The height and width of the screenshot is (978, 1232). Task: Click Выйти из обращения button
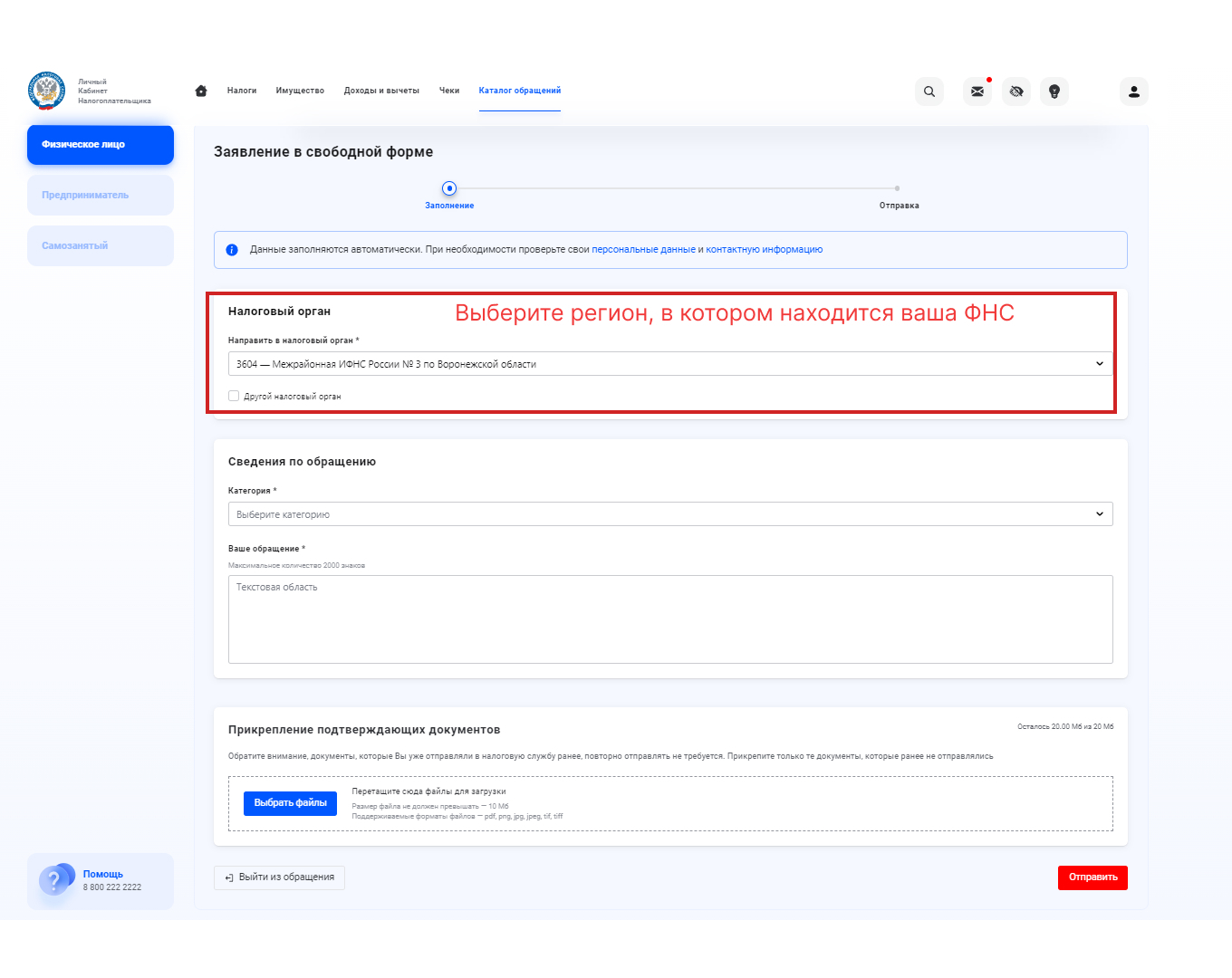[x=279, y=877]
